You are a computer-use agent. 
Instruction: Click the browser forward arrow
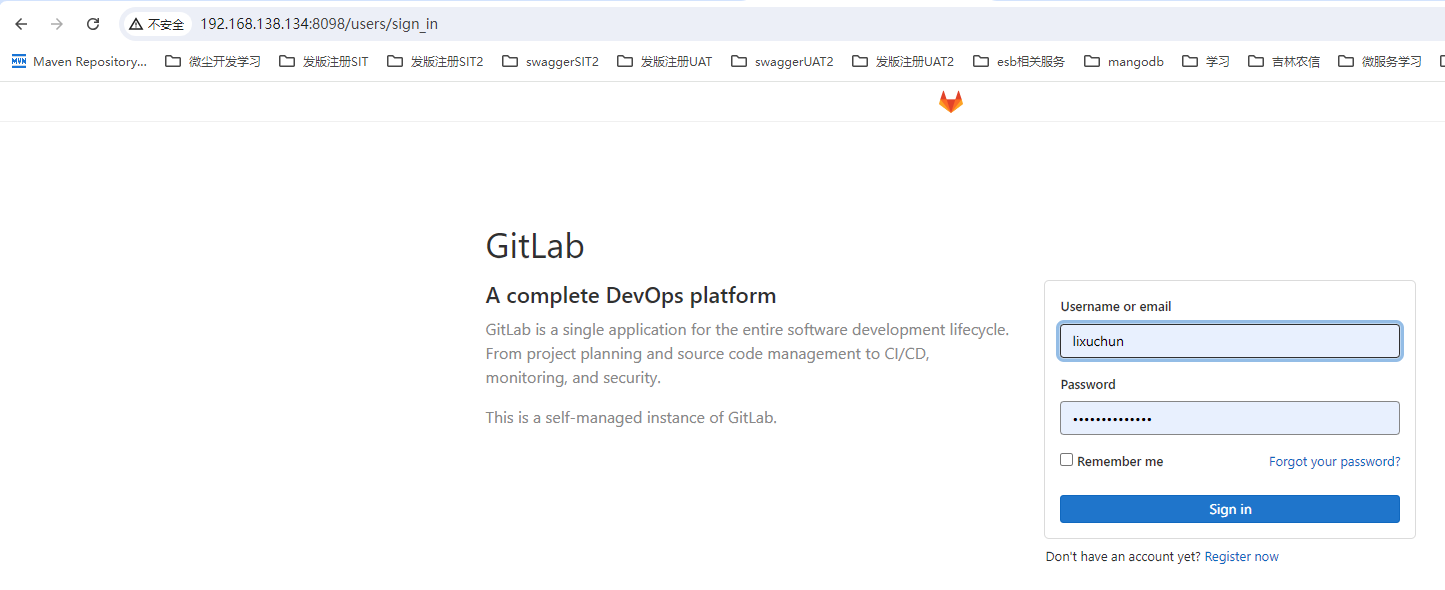[x=57, y=24]
